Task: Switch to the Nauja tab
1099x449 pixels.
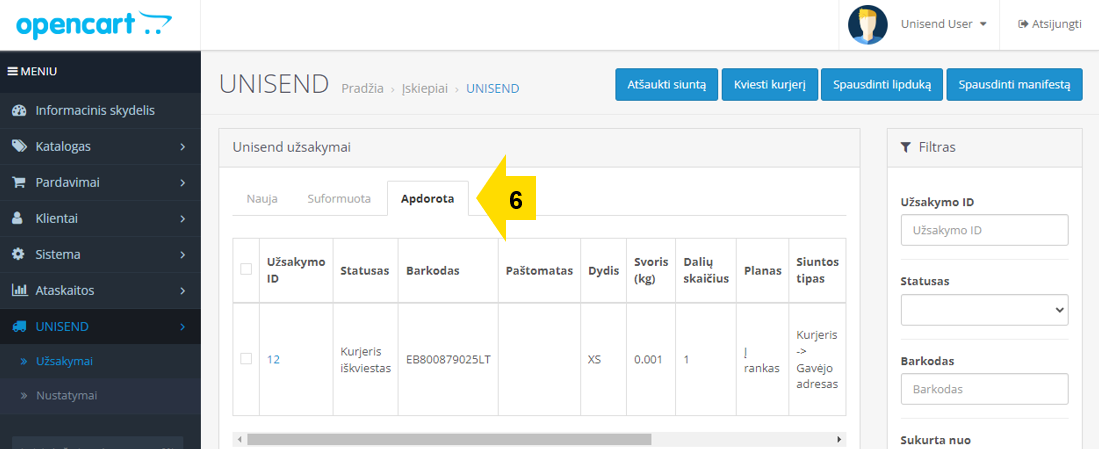Action: tap(262, 199)
